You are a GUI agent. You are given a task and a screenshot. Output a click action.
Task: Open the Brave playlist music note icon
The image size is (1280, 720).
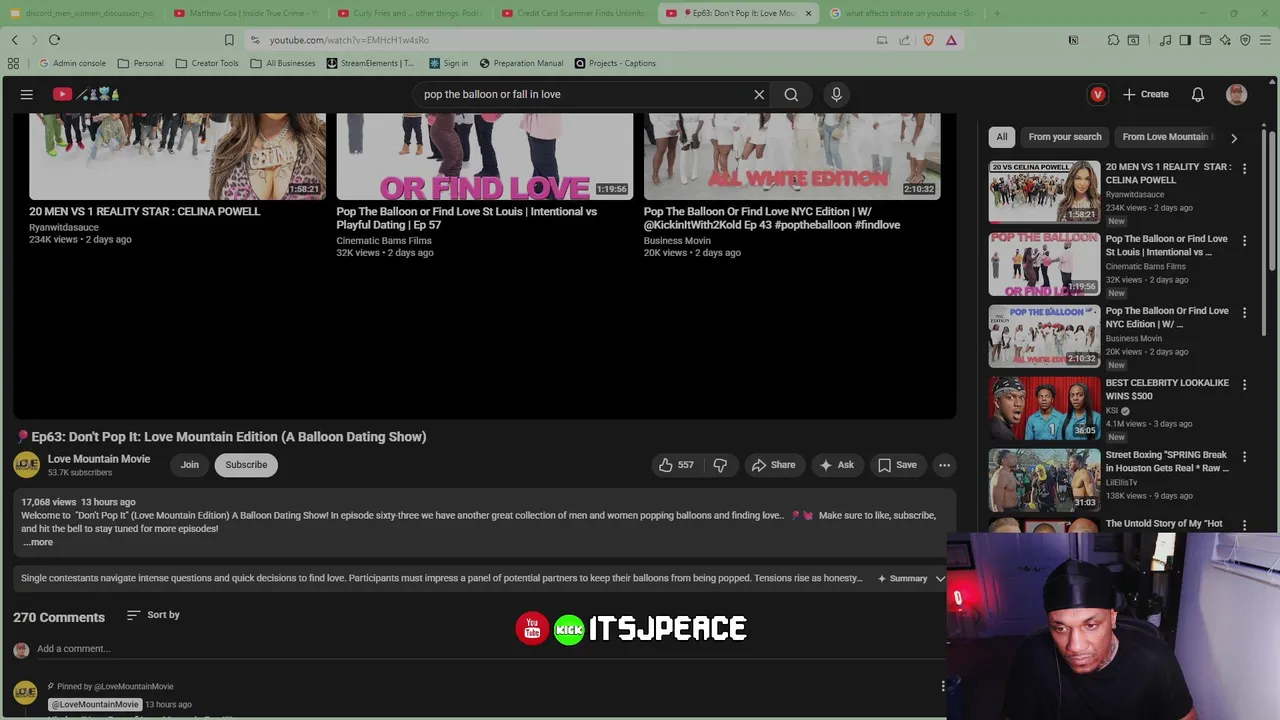click(1165, 40)
